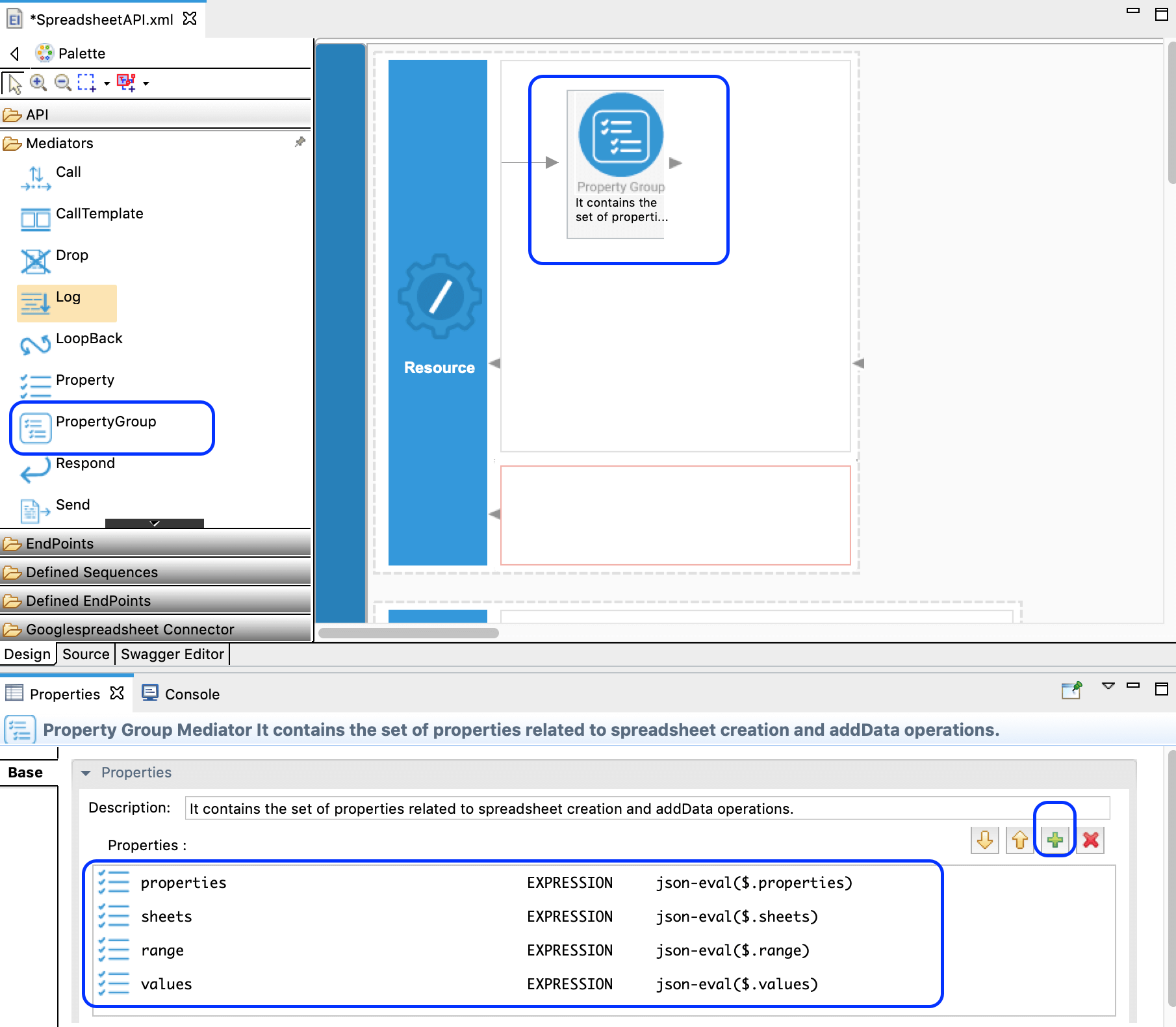Collapse the Palette panel arrow
1176x1027 pixels.
(15, 53)
